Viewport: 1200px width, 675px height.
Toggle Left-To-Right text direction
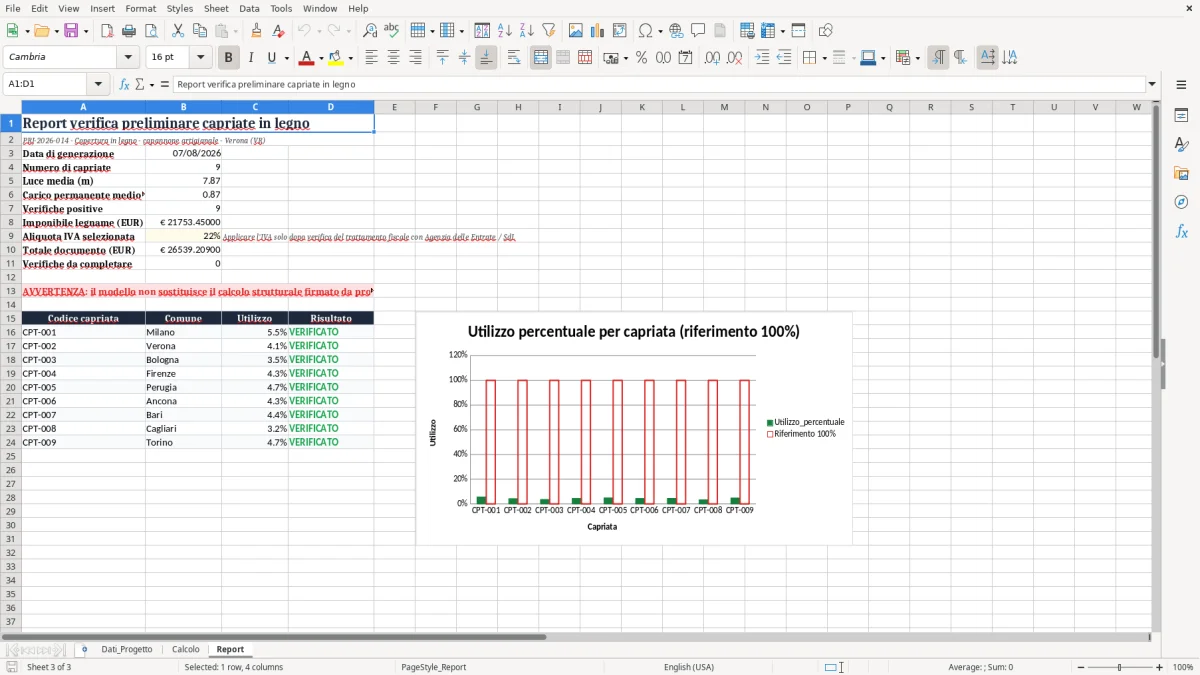tap(938, 58)
